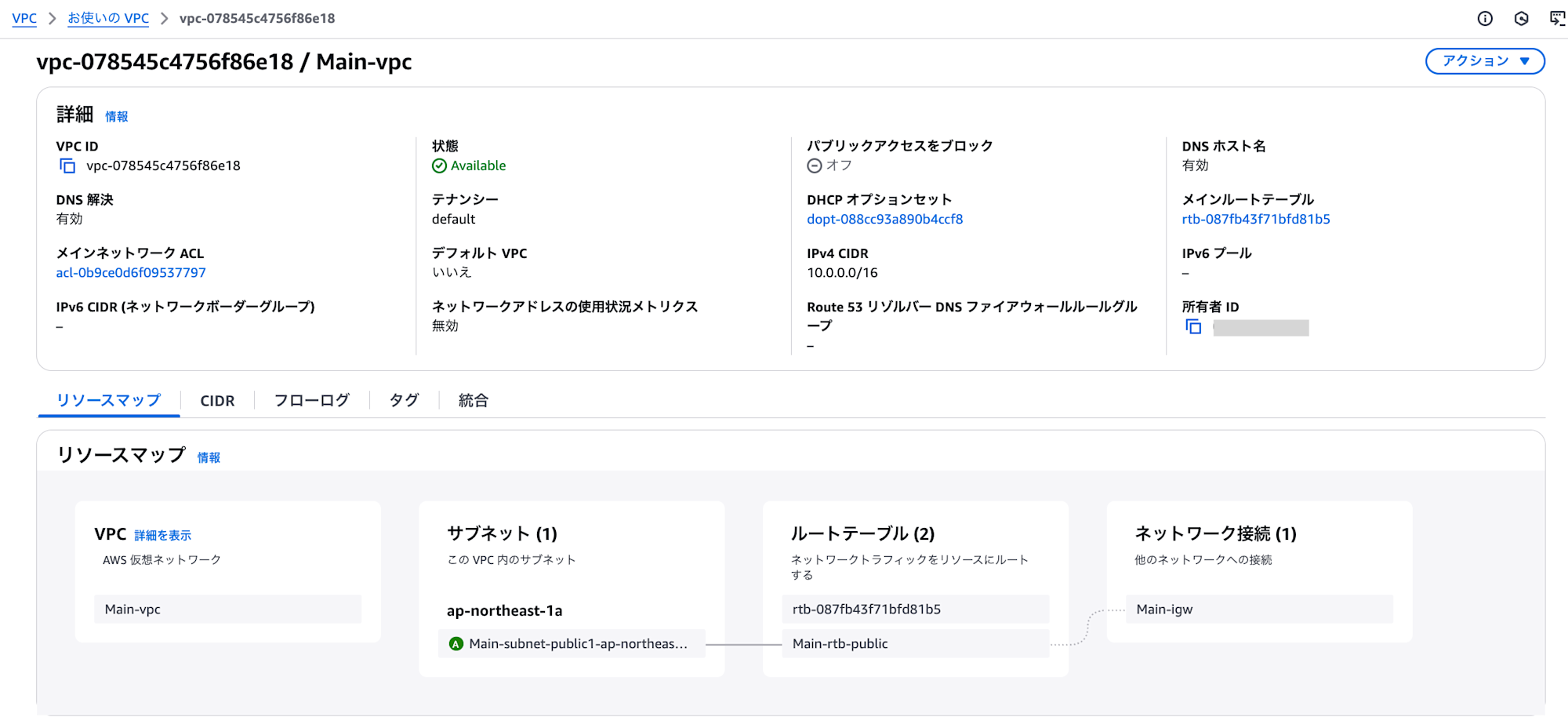Select Main-rtb-public route table

coord(916,644)
